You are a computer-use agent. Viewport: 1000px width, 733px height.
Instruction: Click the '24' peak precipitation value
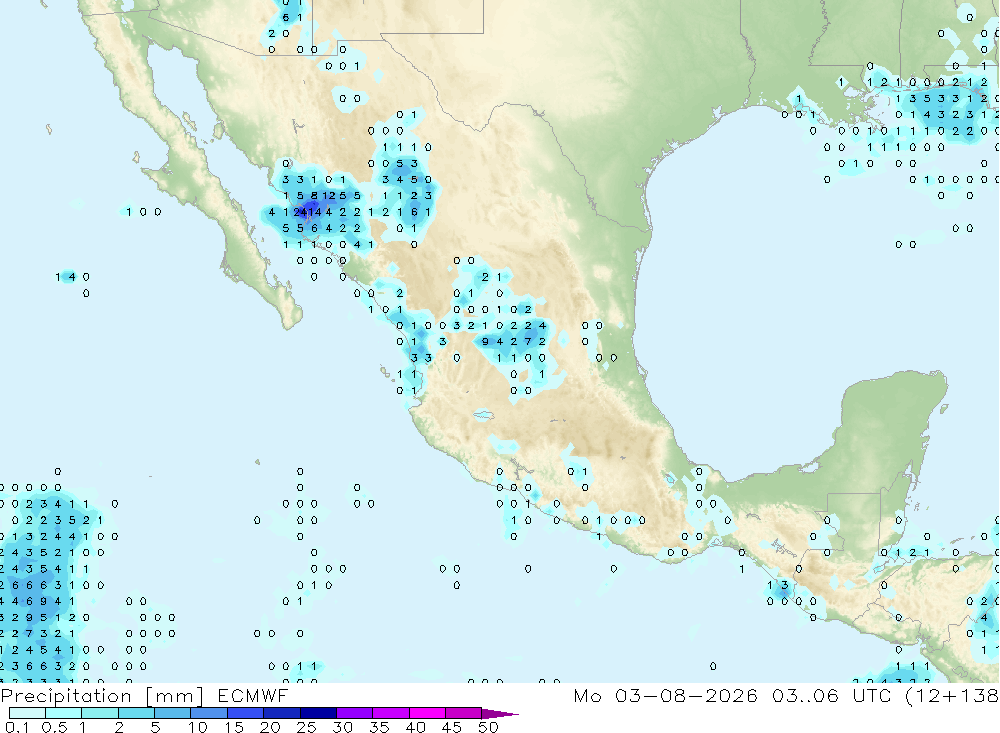pos(300,212)
